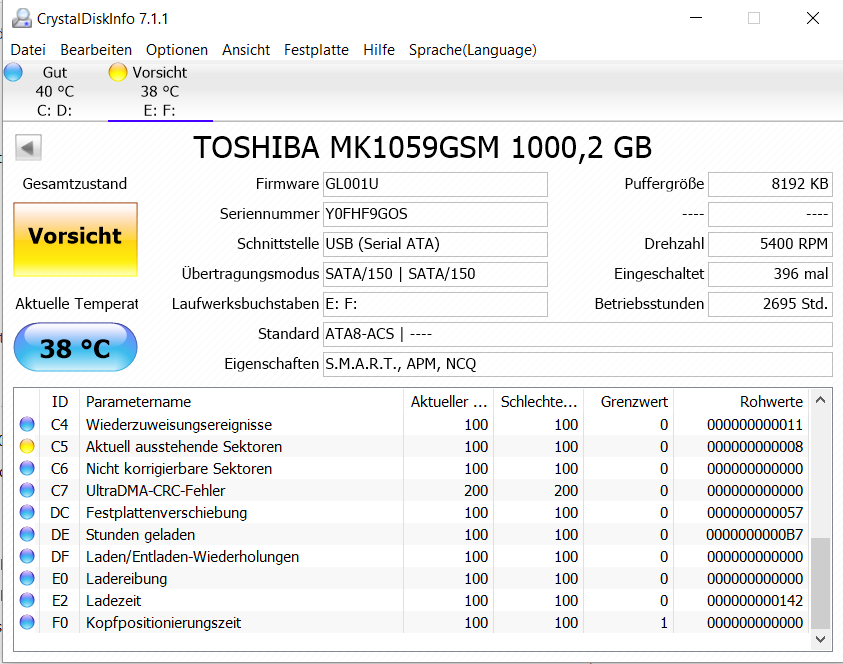Select Kopfpositionierungszeit parameter name
Viewport: 843px width, 664px height.
(163, 623)
